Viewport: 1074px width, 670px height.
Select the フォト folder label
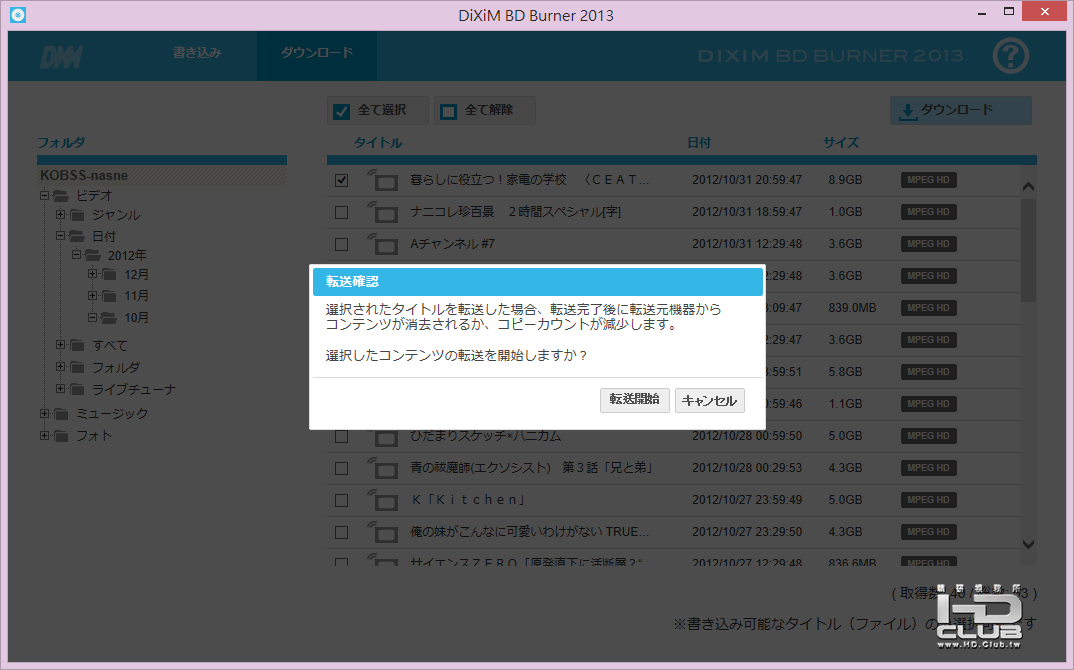(x=94, y=436)
